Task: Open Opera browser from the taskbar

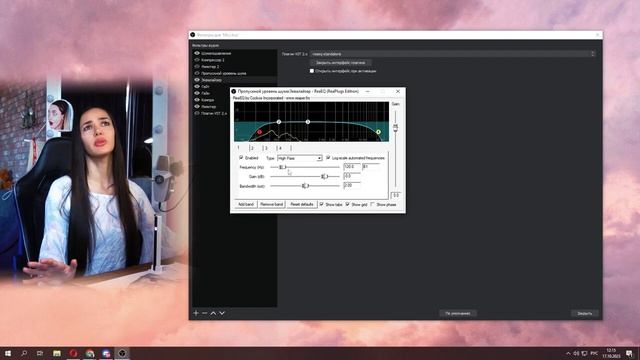Action: click(73, 353)
